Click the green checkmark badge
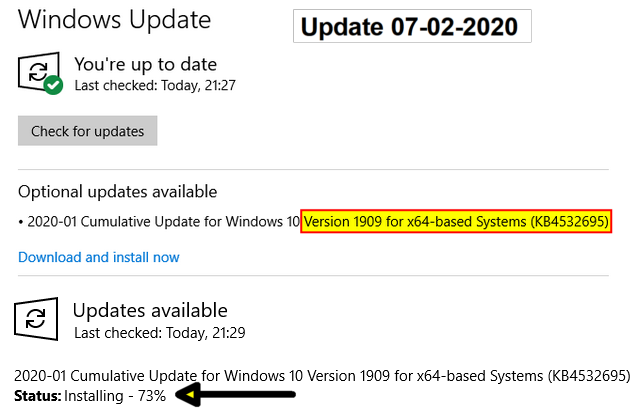 tap(53, 85)
